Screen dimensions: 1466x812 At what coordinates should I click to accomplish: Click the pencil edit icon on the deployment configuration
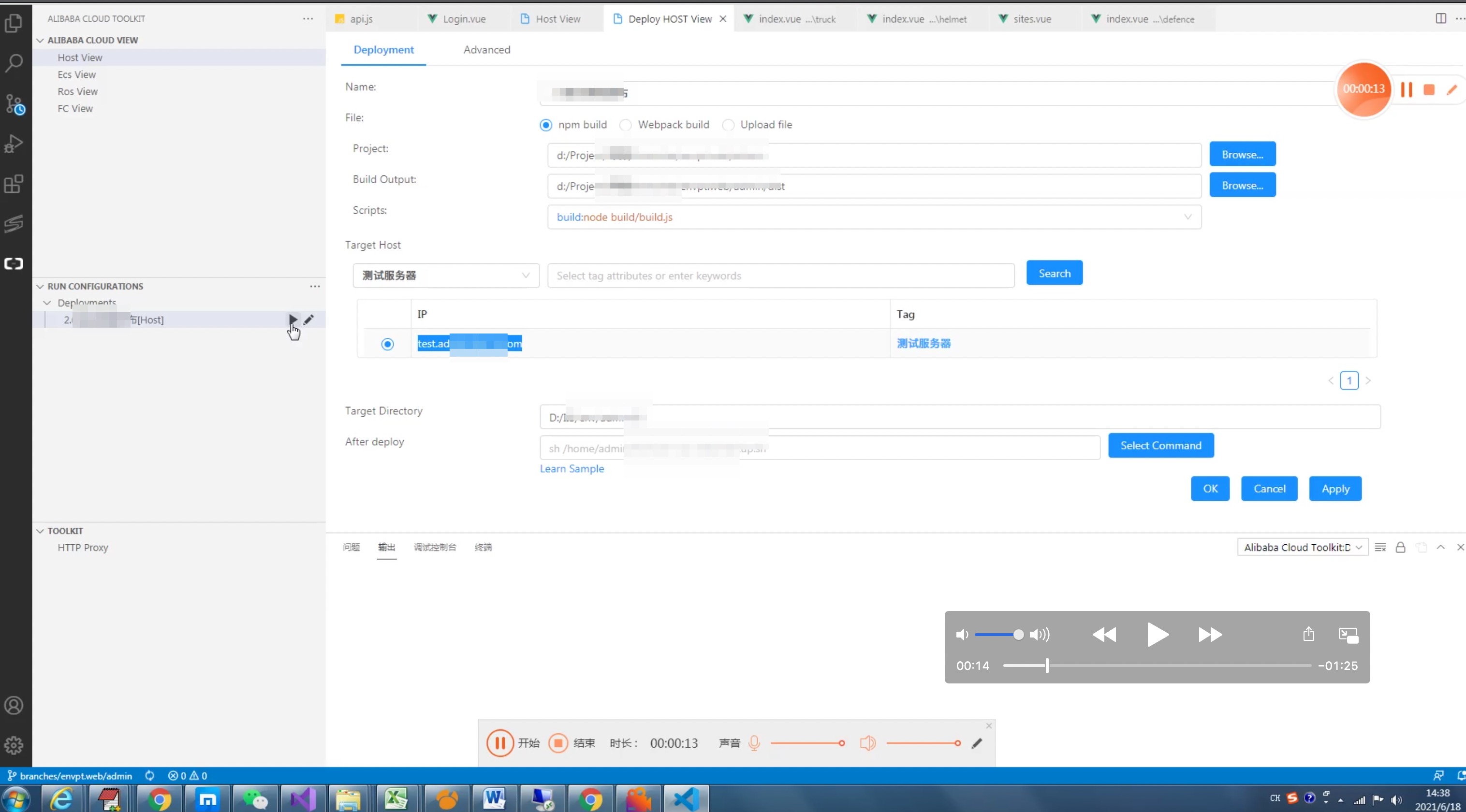tap(309, 320)
